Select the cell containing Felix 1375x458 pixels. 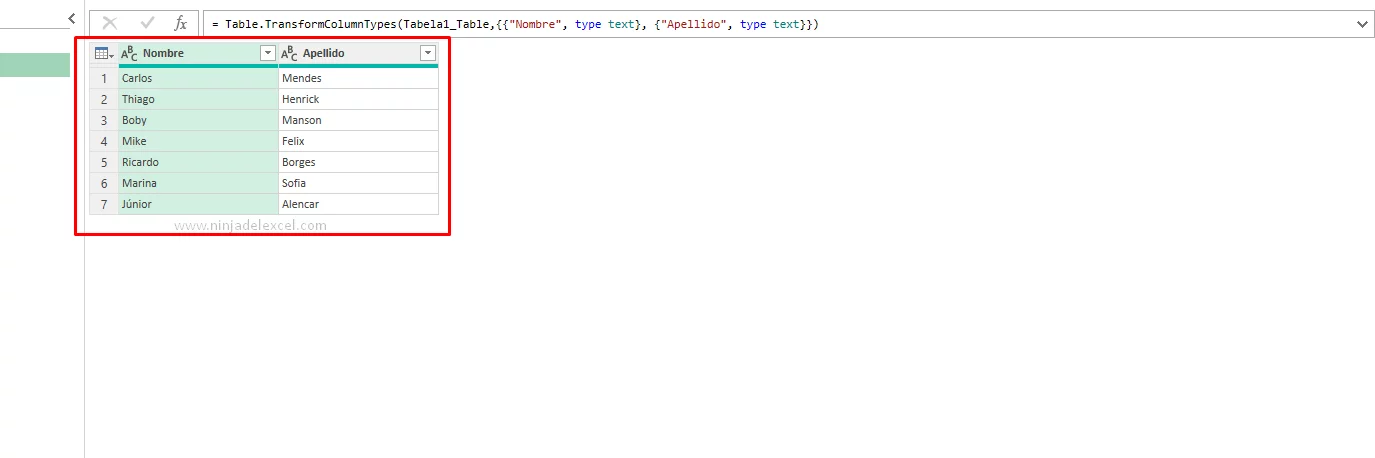tap(358, 141)
